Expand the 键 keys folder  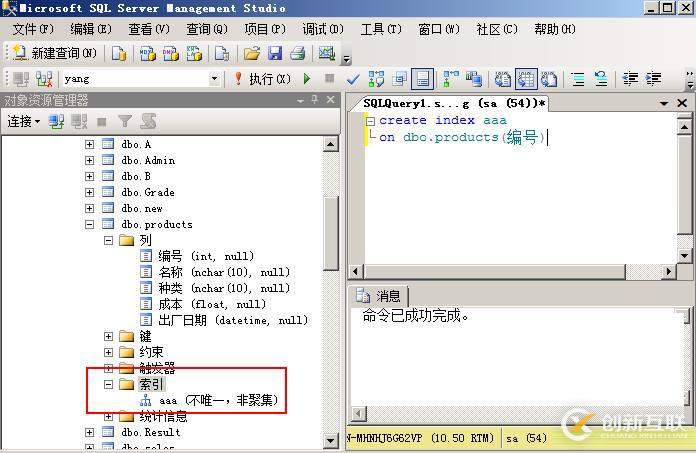tap(108, 336)
